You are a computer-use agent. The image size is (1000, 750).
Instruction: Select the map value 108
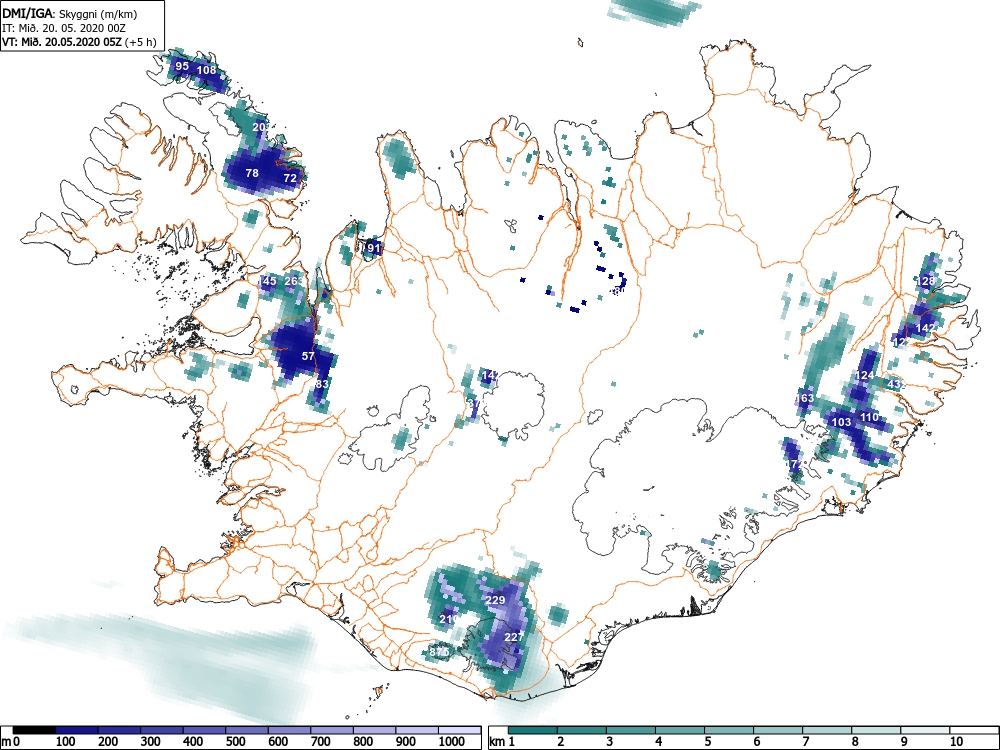tap(207, 70)
